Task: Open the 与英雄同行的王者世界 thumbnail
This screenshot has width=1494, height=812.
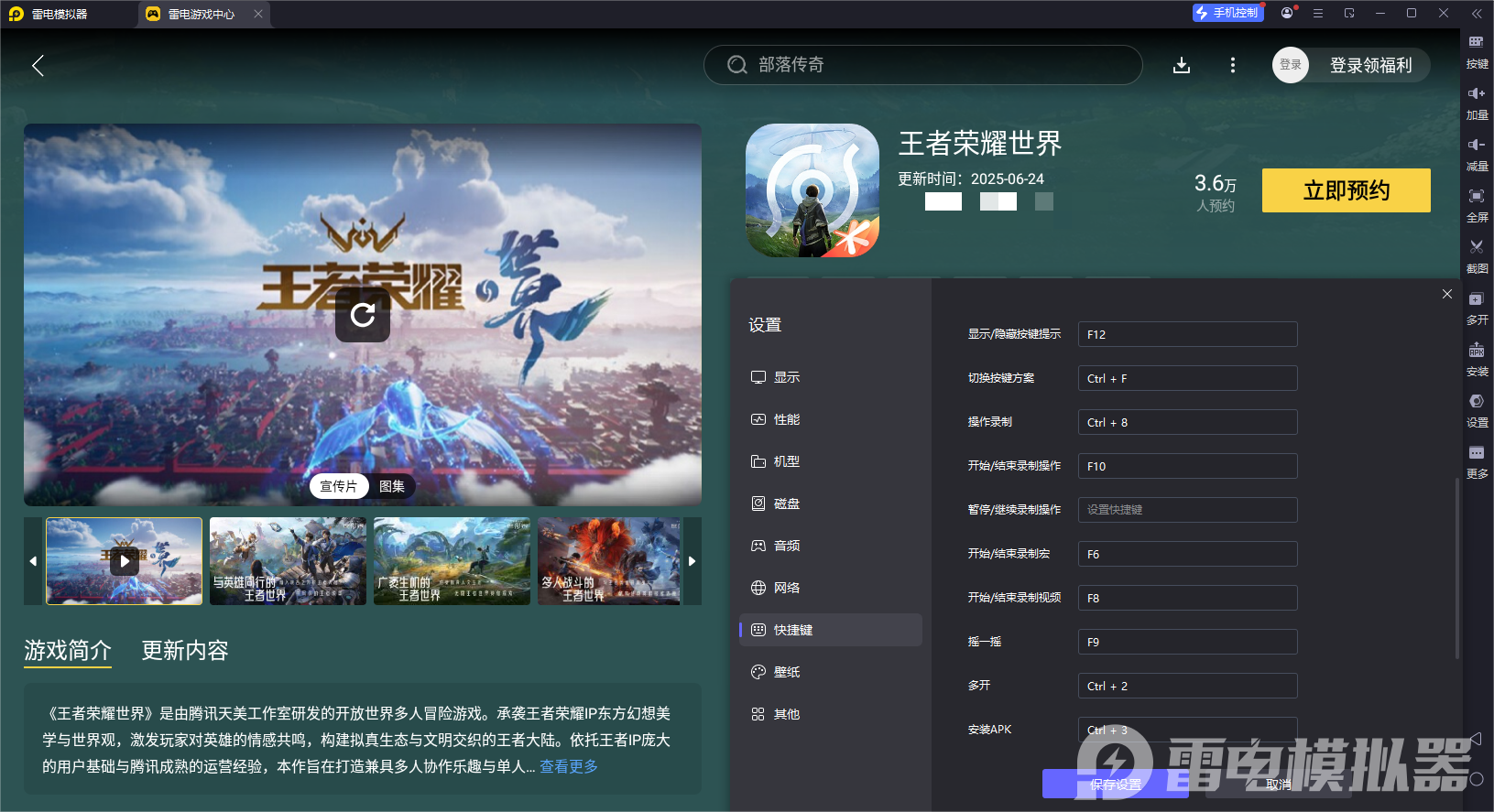Action: pos(288,561)
